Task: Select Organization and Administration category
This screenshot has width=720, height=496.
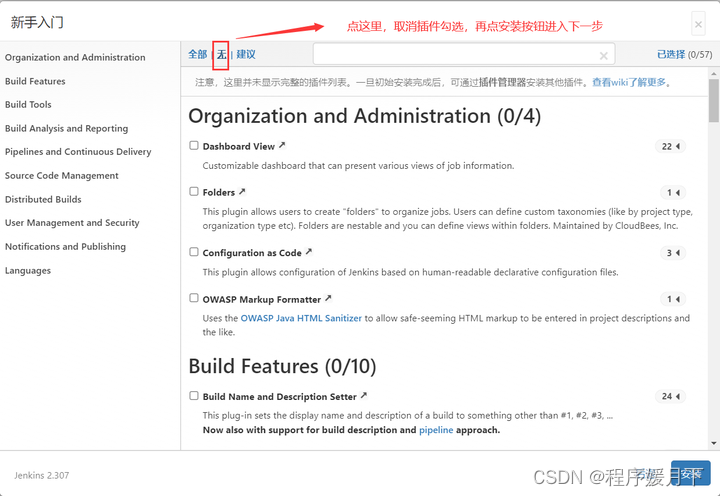Action: pyautogui.click(x=75, y=57)
